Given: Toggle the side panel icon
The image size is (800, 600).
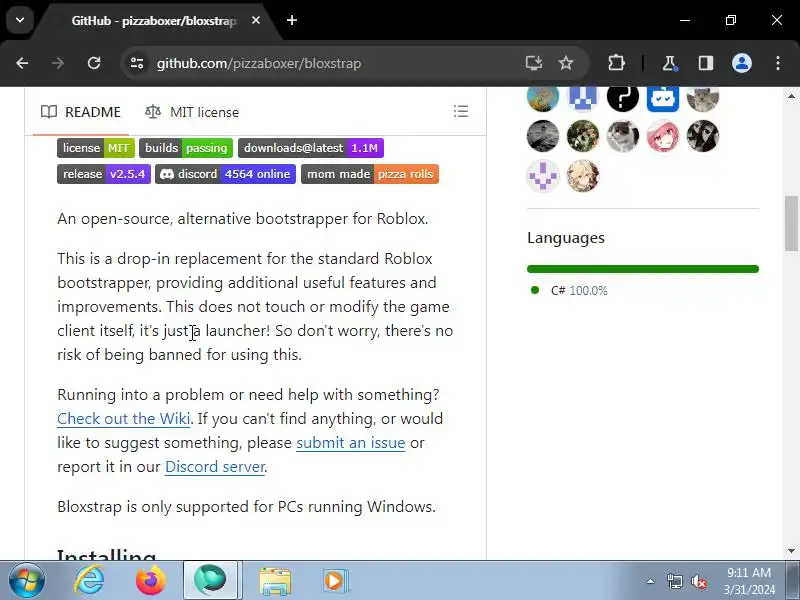Looking at the screenshot, I should [706, 63].
